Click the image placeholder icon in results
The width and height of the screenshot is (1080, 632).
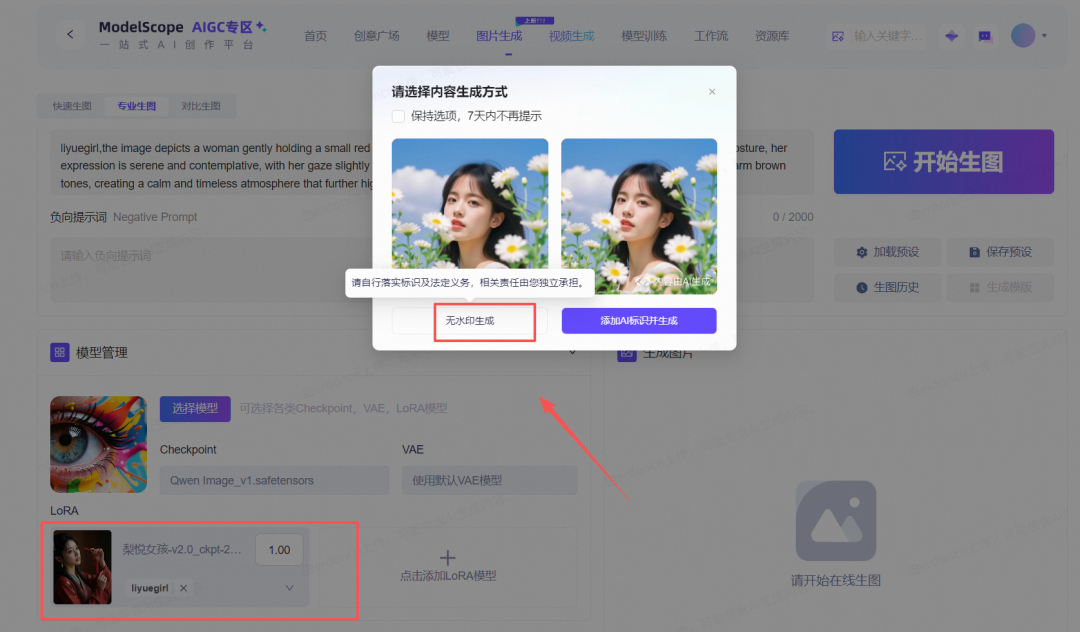coord(835,520)
